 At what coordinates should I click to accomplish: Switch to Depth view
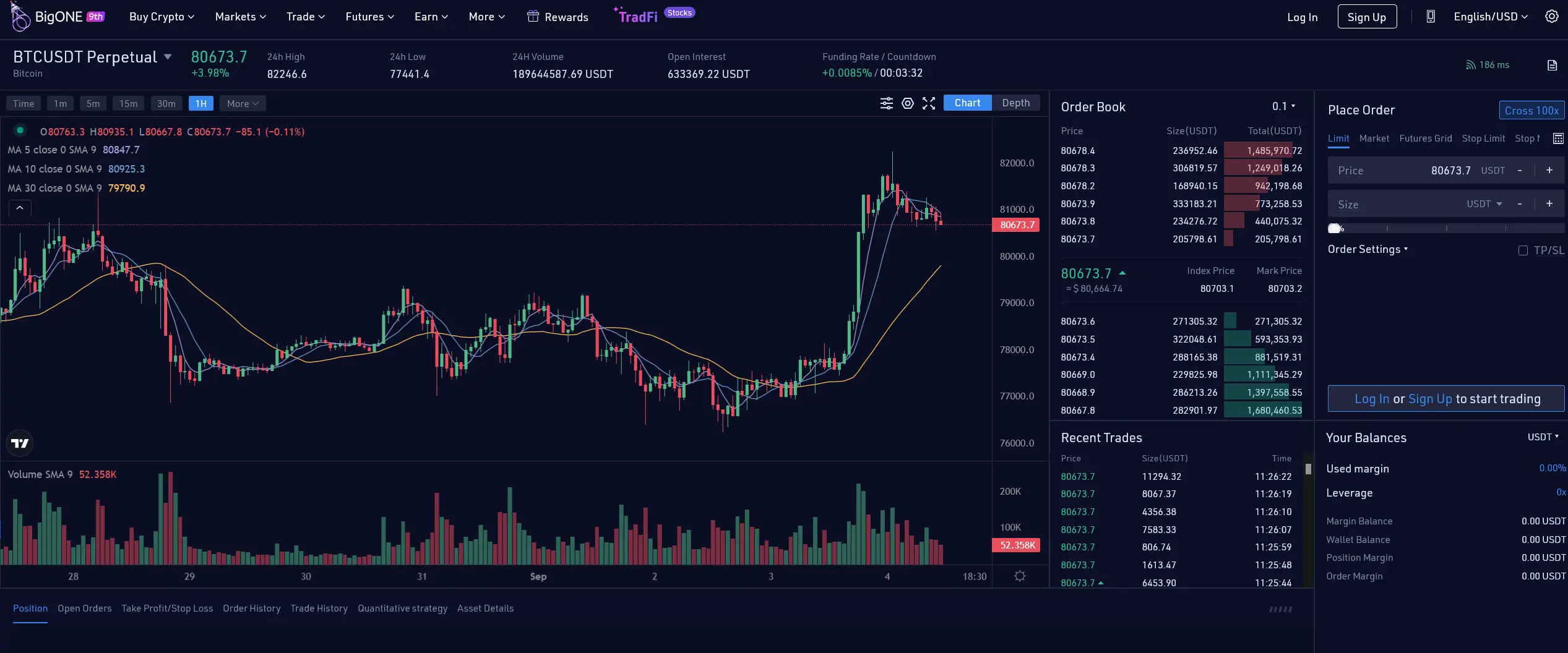(x=1015, y=103)
